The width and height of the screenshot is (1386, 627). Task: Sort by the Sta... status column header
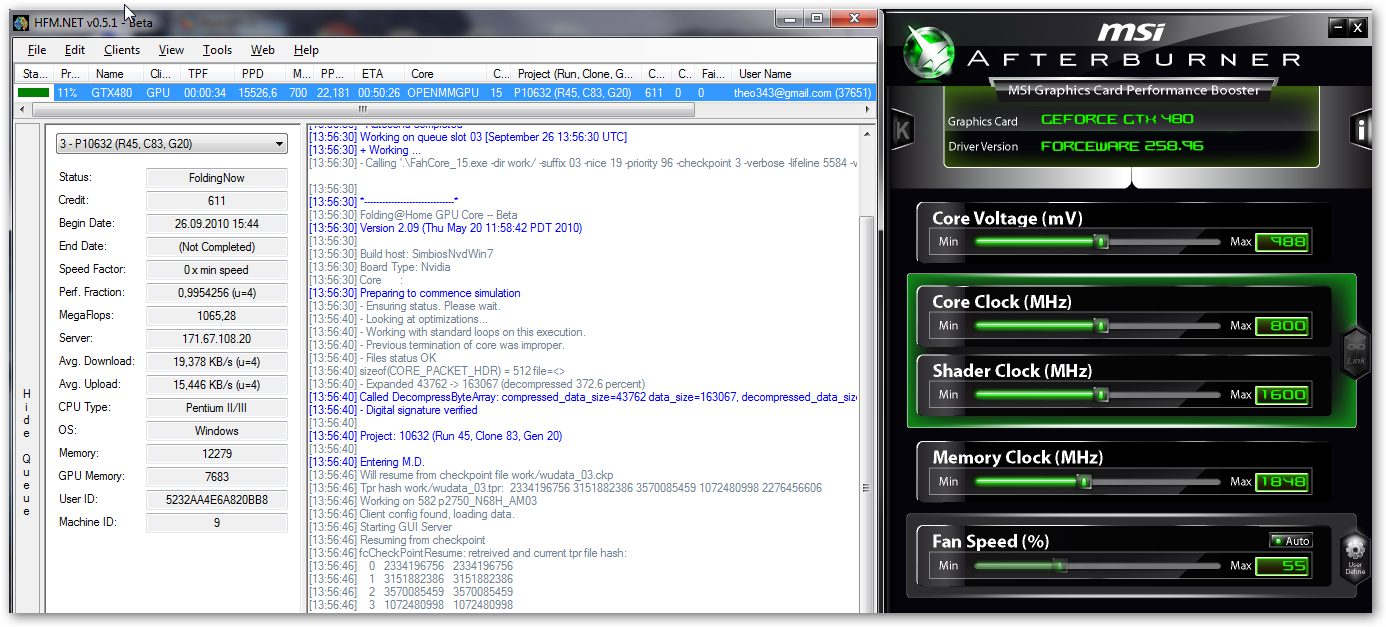(34, 74)
